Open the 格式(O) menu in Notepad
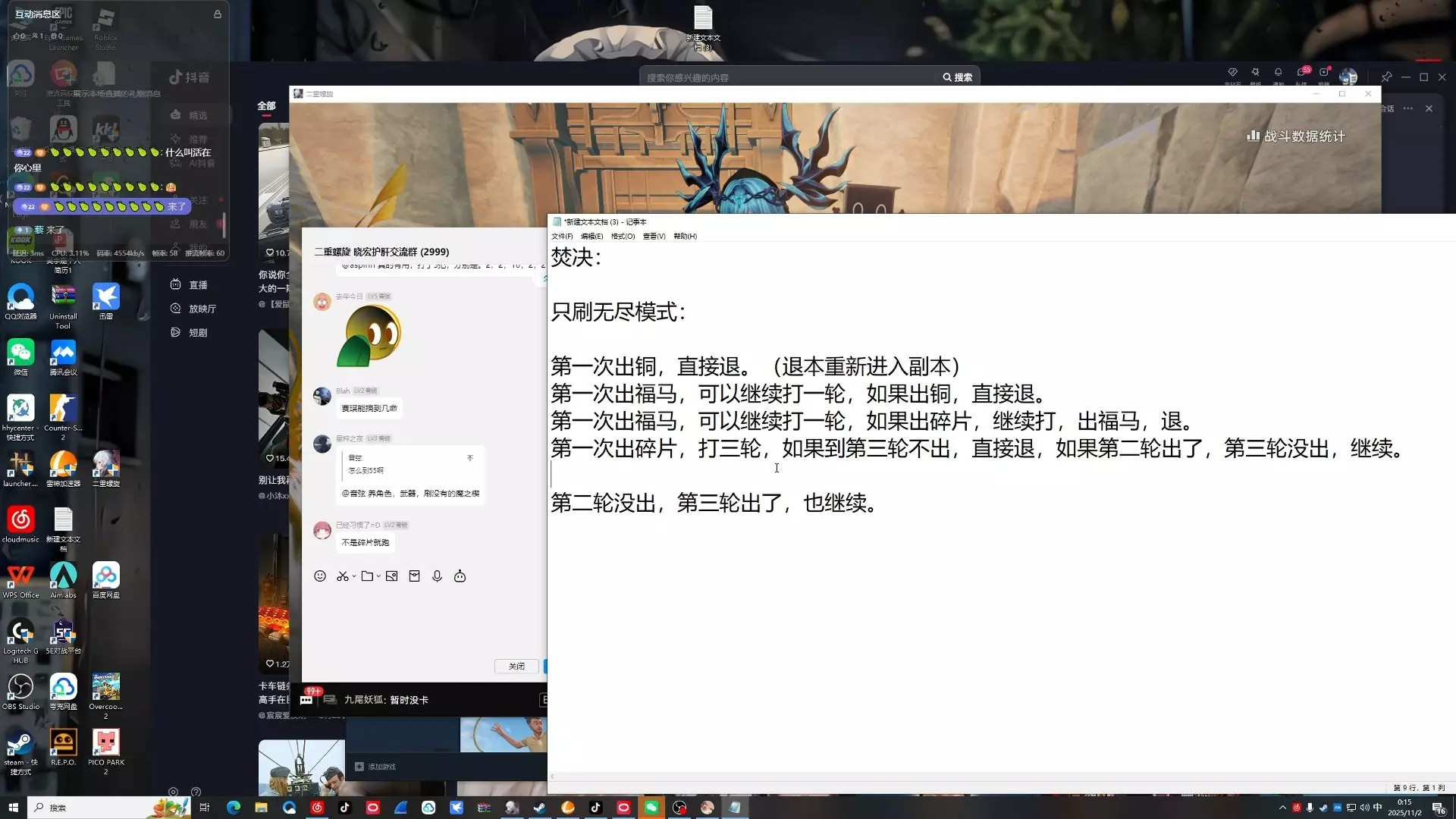The image size is (1456, 819). [x=623, y=237]
